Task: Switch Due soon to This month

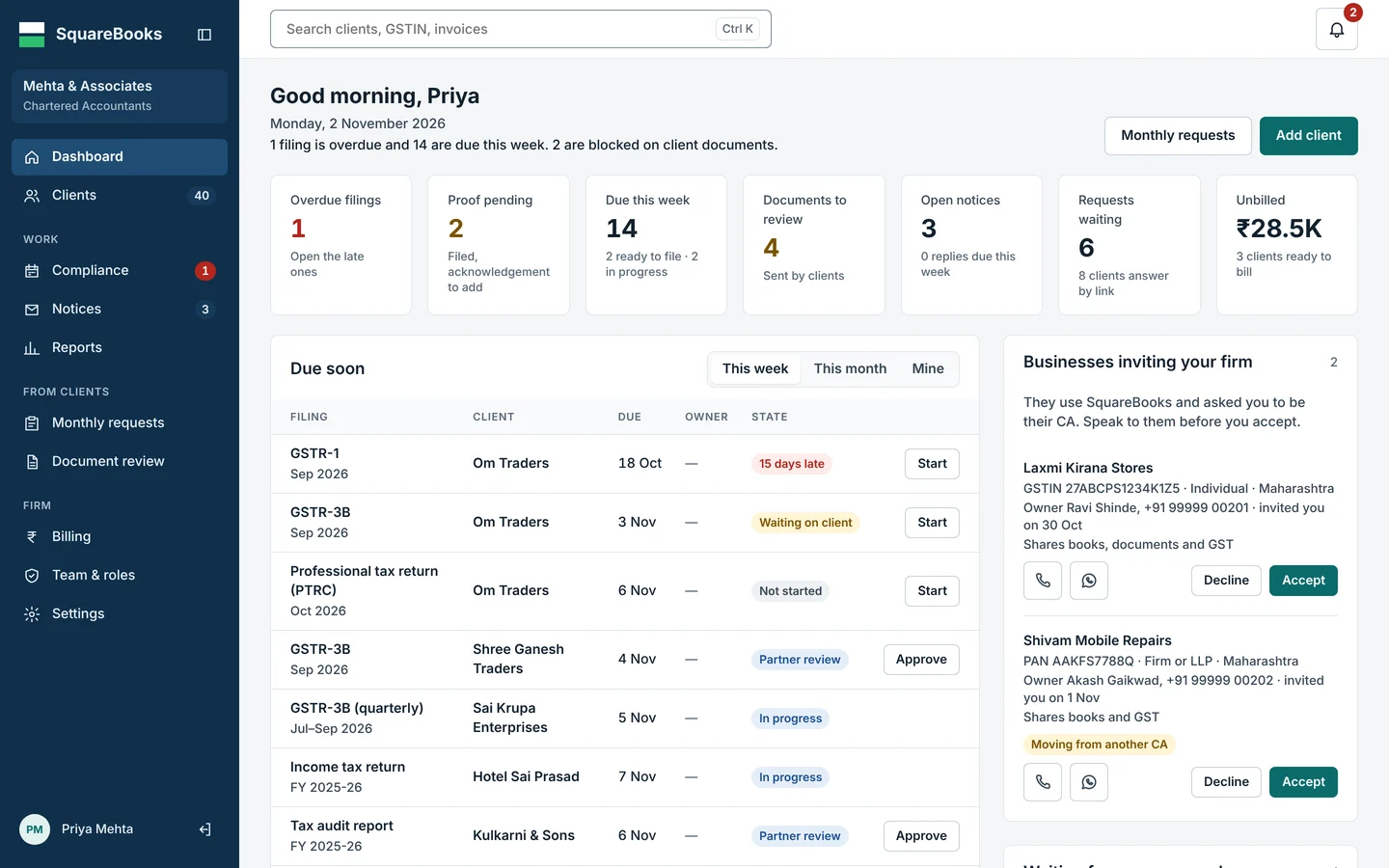Action: coord(850,369)
